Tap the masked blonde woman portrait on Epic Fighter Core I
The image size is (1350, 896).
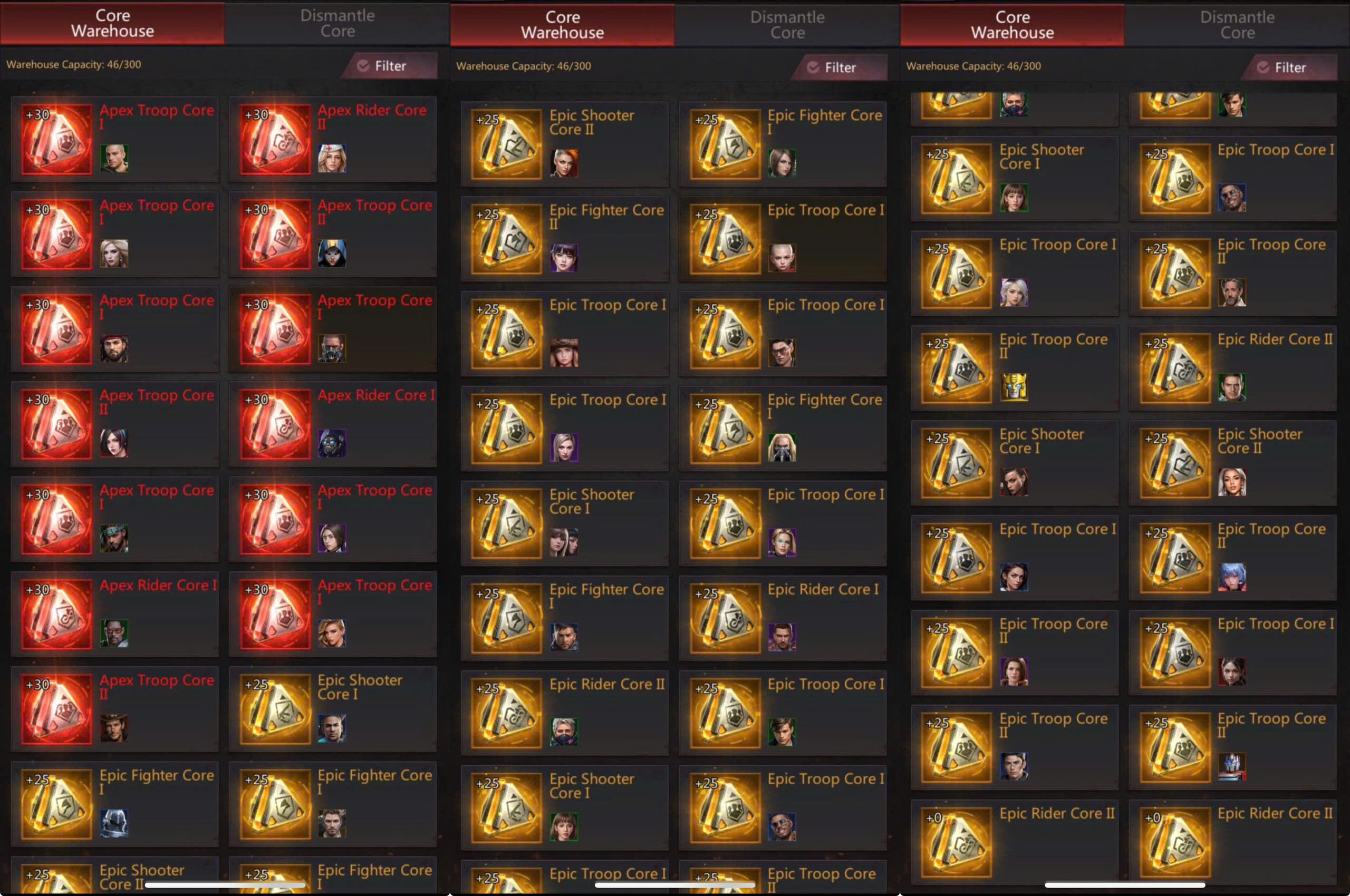tap(782, 447)
